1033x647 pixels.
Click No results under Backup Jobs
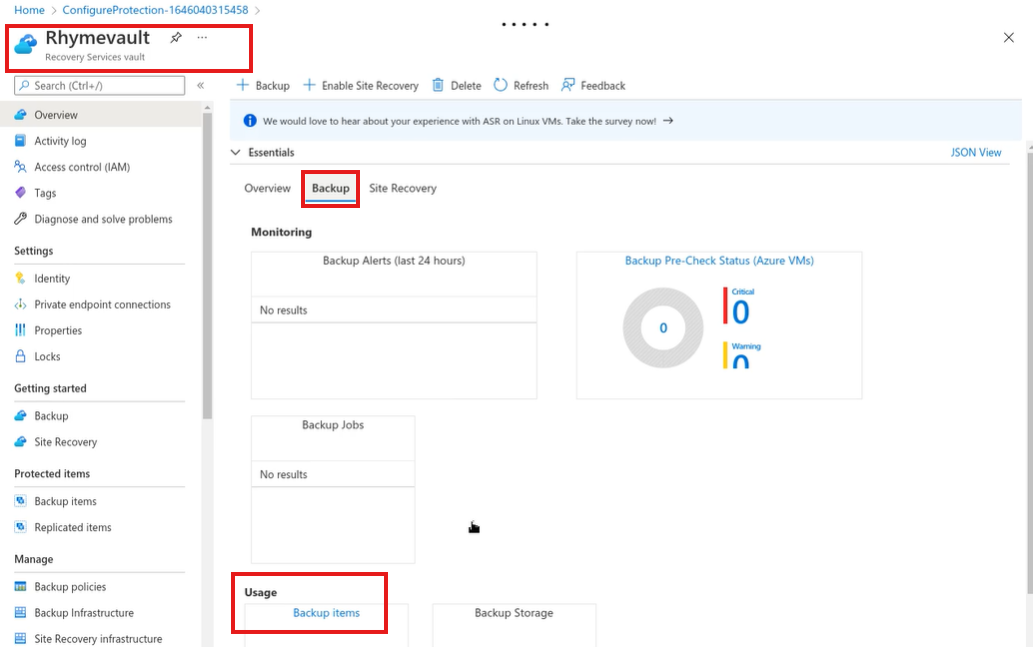(x=283, y=474)
